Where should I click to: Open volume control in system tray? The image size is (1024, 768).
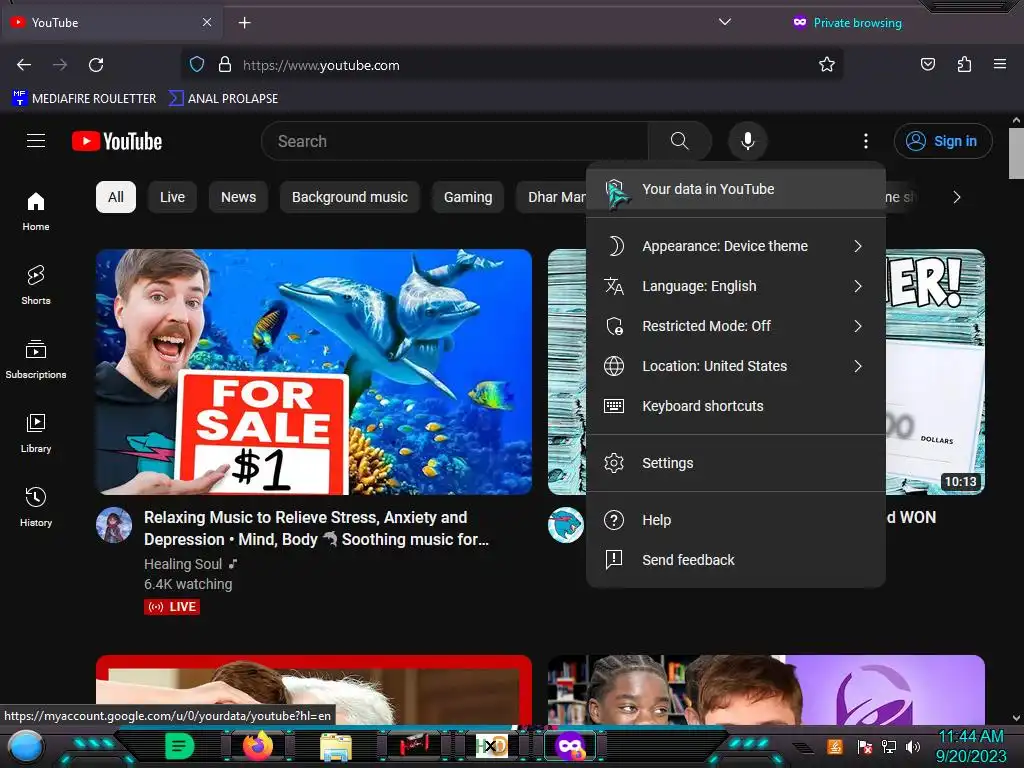coord(913,746)
